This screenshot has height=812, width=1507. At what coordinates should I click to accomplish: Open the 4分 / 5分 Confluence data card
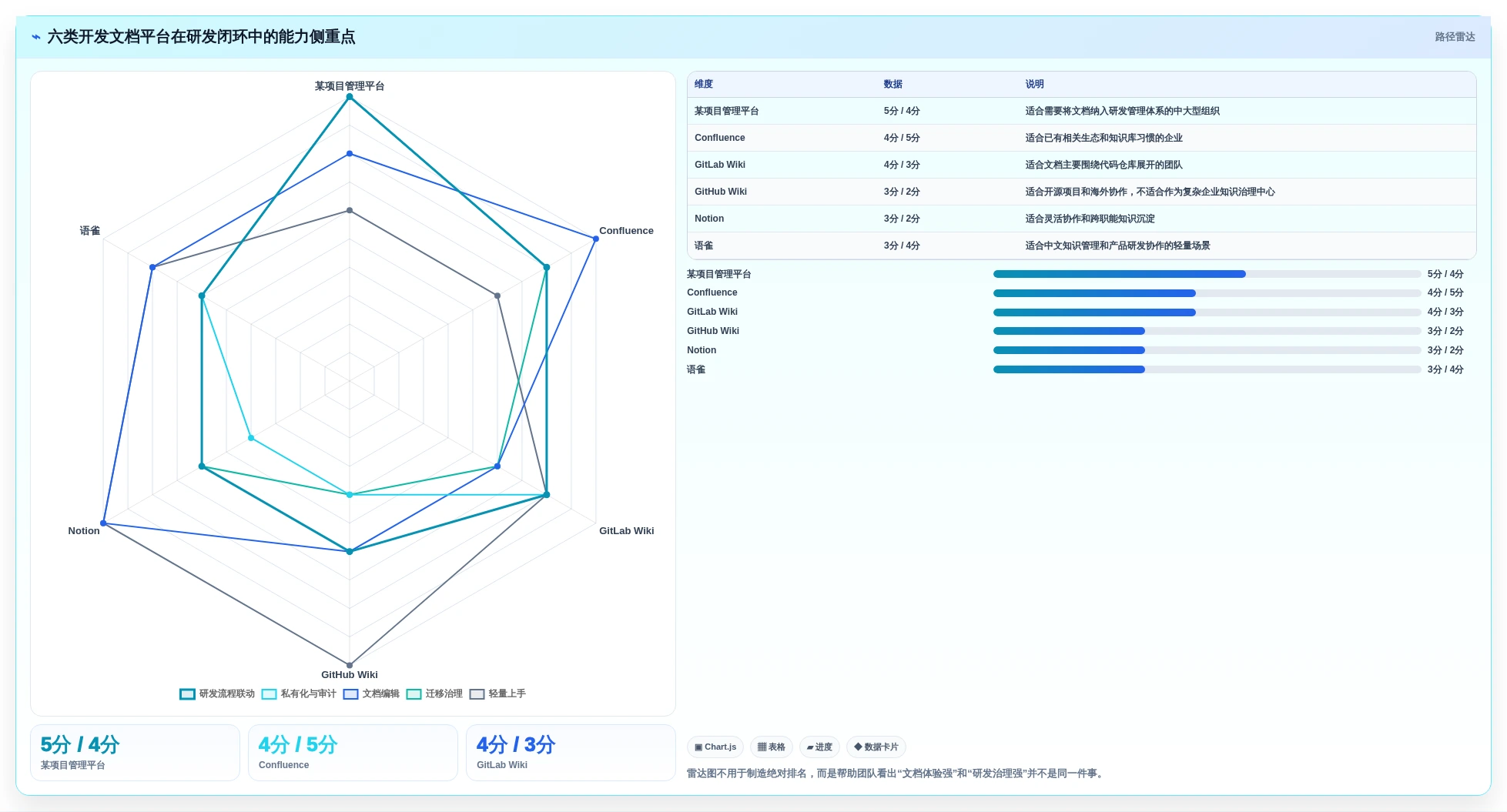(353, 753)
